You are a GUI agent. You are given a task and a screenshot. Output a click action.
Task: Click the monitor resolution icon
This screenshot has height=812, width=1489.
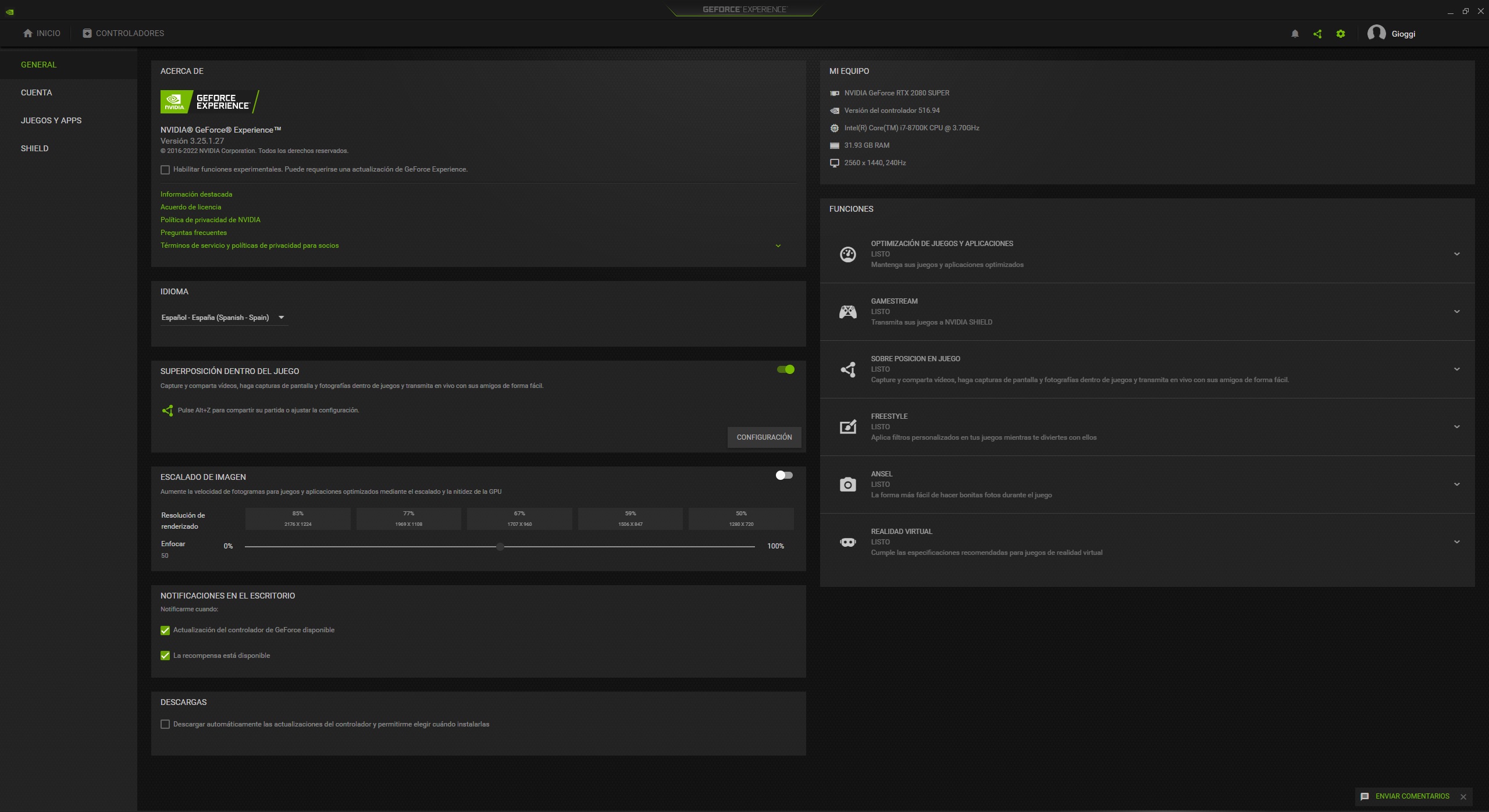point(835,163)
